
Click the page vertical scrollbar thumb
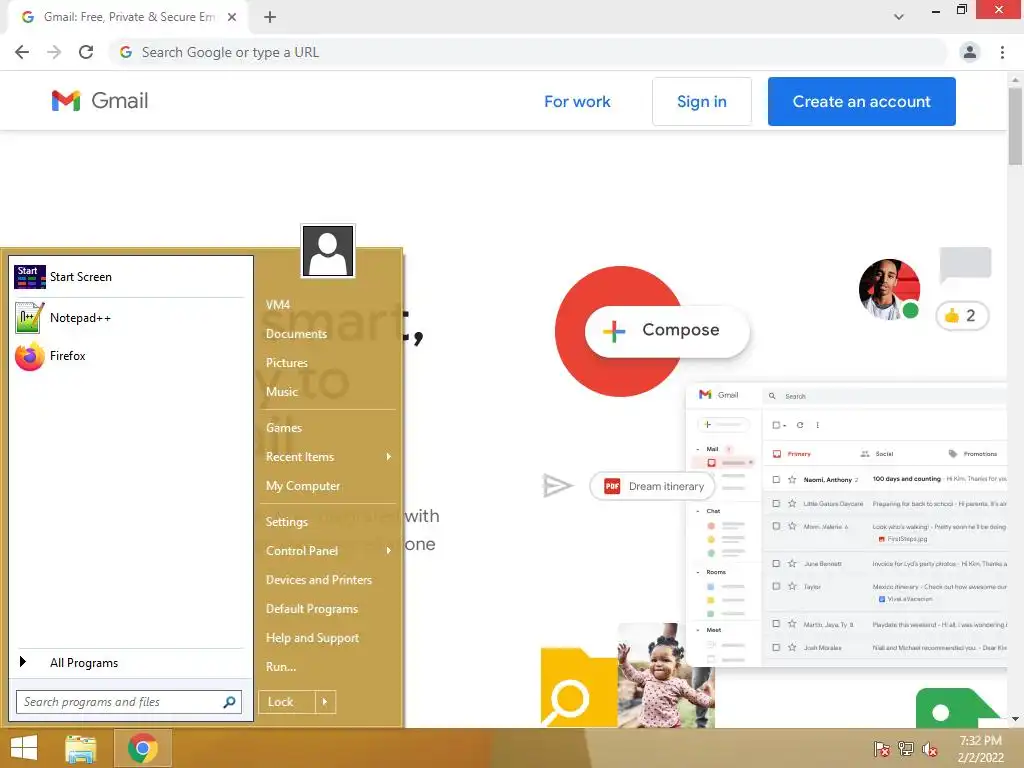1015,126
